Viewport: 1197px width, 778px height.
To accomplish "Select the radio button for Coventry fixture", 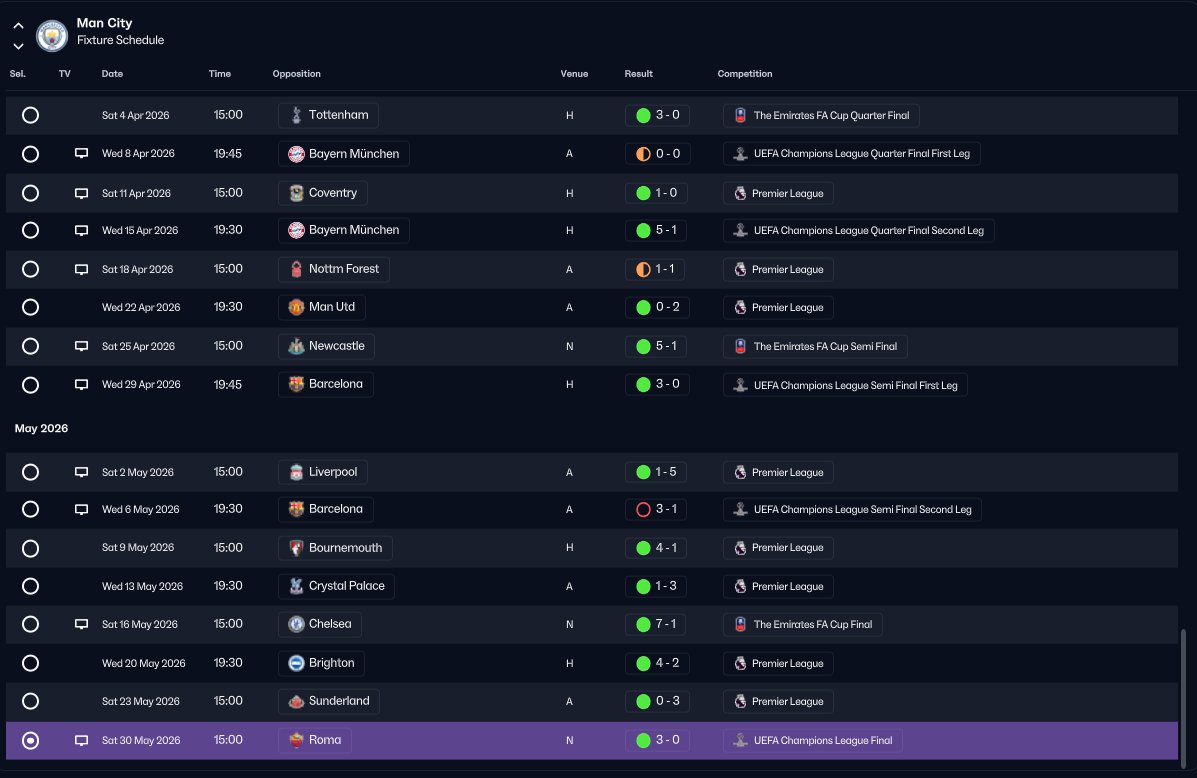I will tap(31, 193).
